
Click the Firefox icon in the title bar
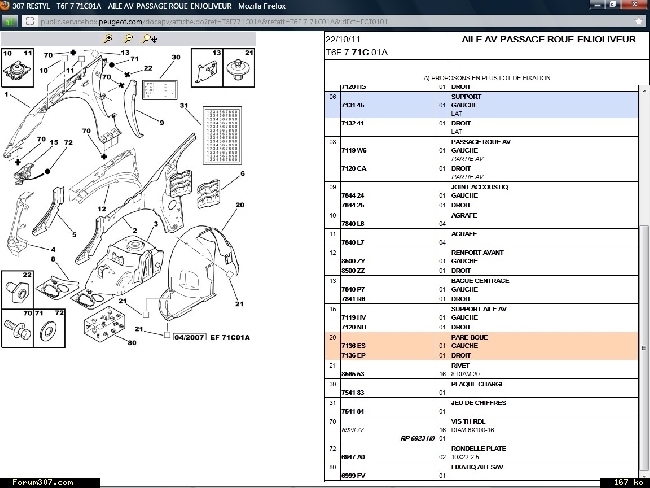7,6
